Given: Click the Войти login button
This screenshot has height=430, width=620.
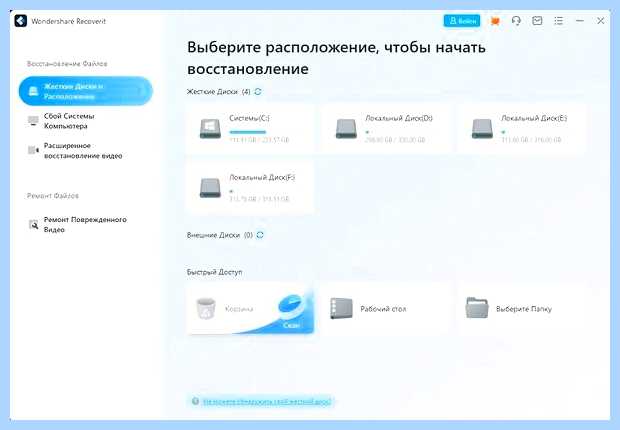Looking at the screenshot, I should coord(462,21).
